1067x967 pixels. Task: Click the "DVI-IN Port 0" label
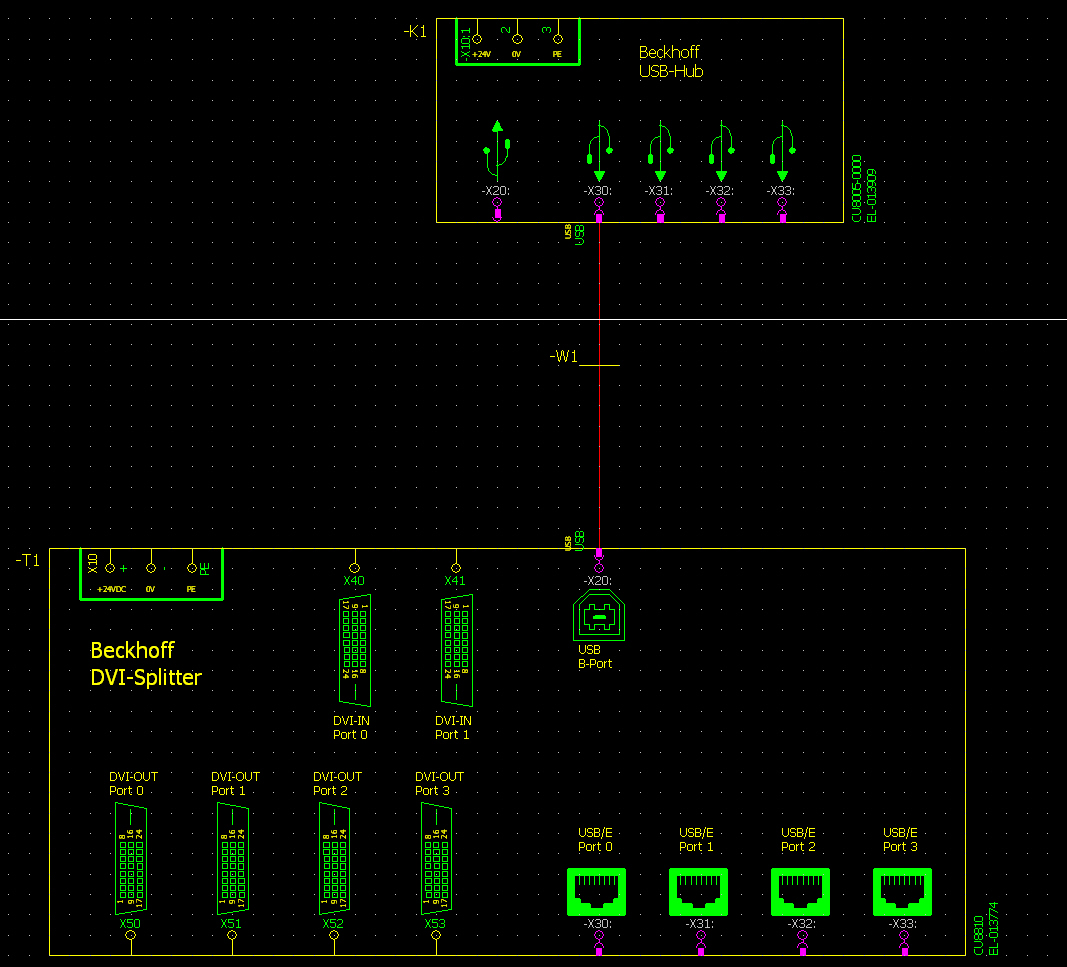(x=351, y=727)
